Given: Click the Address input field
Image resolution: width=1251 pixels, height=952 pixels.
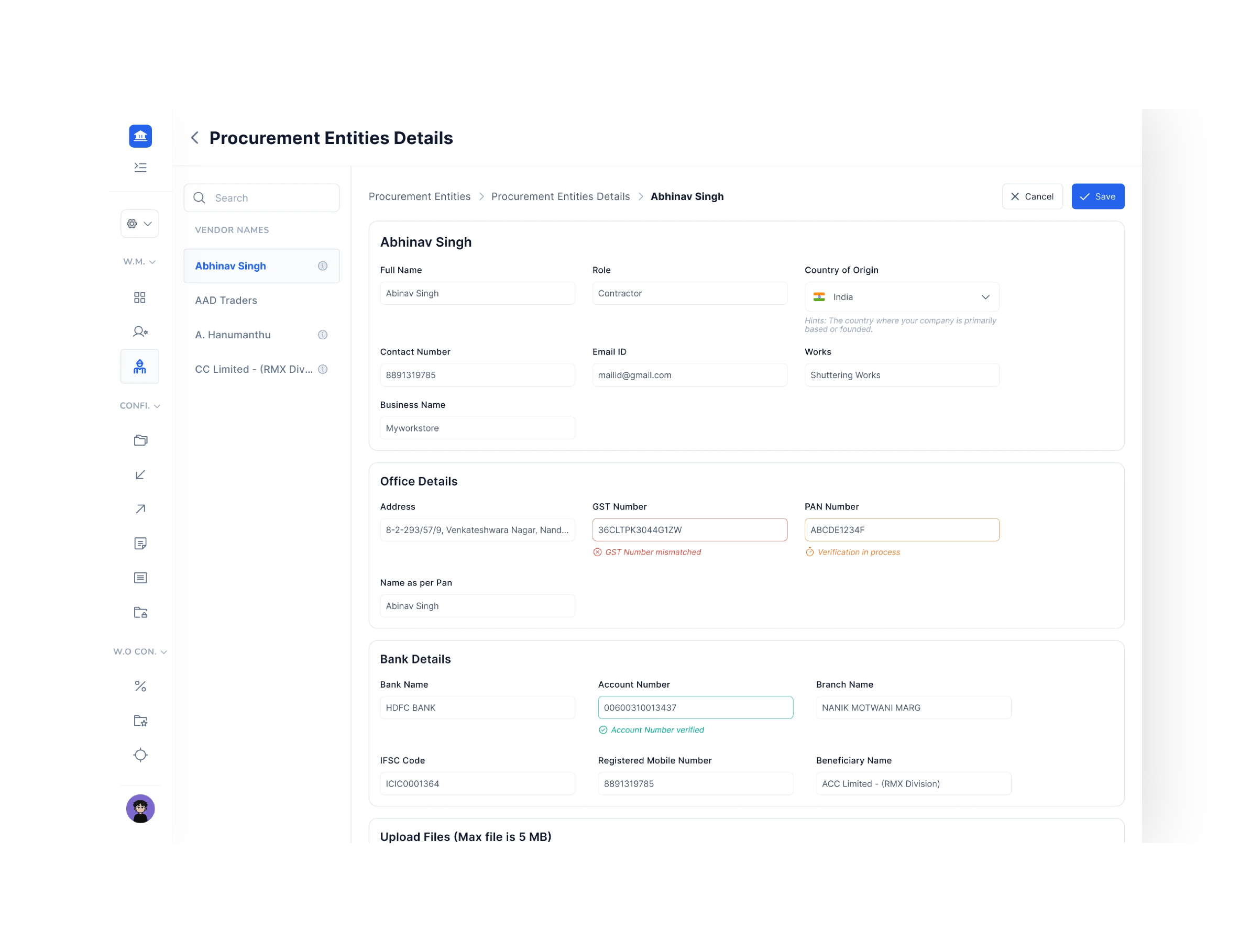Looking at the screenshot, I should pyautogui.click(x=477, y=530).
